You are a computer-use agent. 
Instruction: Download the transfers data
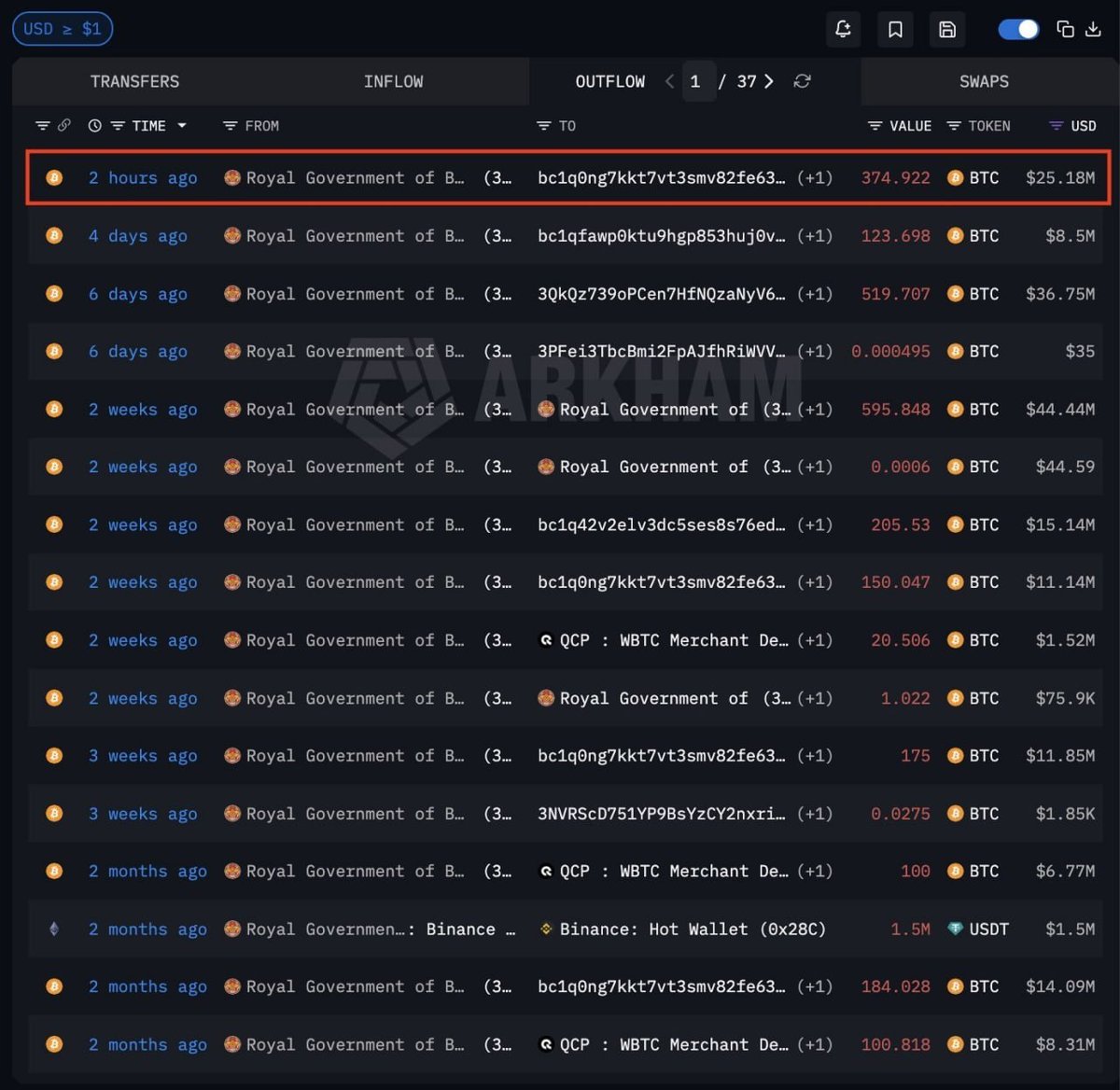(x=1093, y=30)
